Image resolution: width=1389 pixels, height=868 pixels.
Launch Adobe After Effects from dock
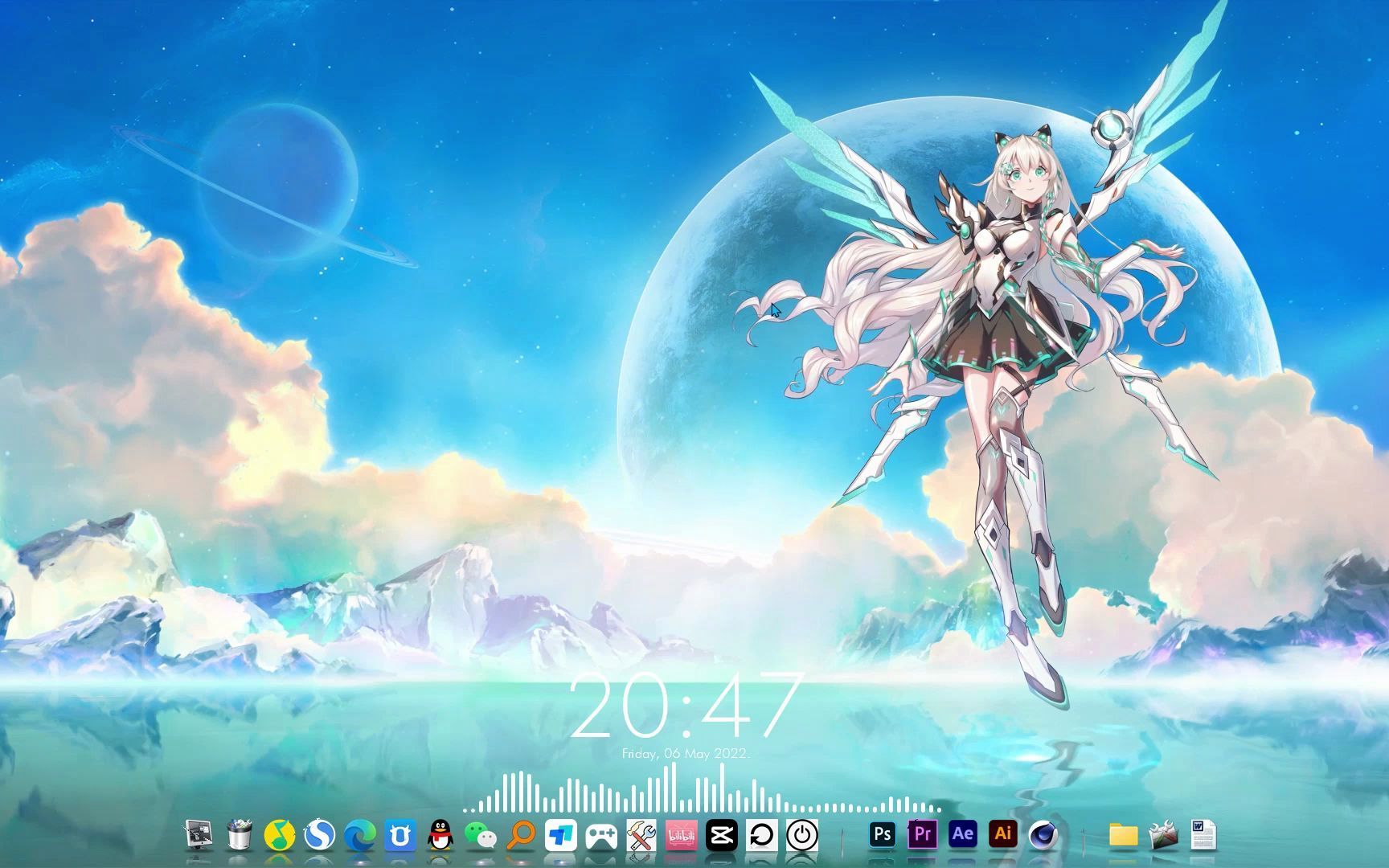click(x=962, y=834)
